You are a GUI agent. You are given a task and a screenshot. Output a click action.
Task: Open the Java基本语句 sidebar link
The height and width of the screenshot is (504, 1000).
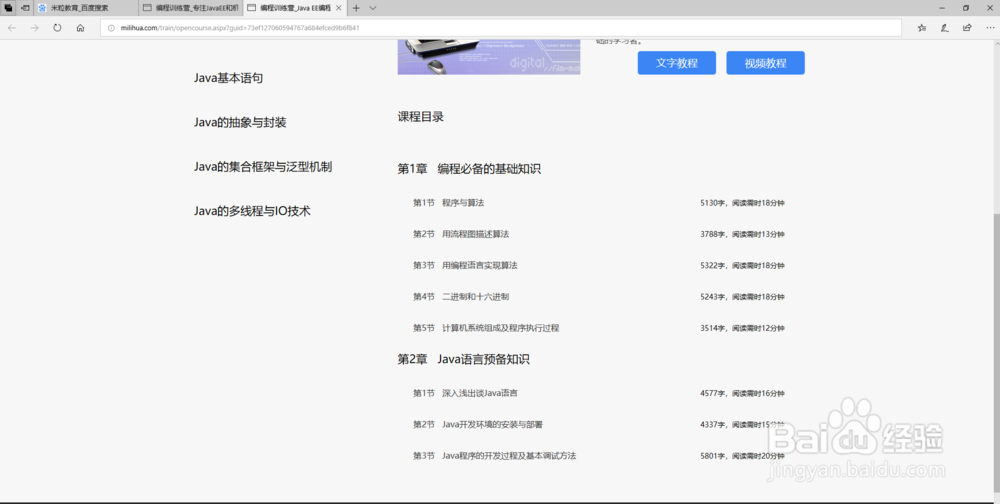[228, 78]
